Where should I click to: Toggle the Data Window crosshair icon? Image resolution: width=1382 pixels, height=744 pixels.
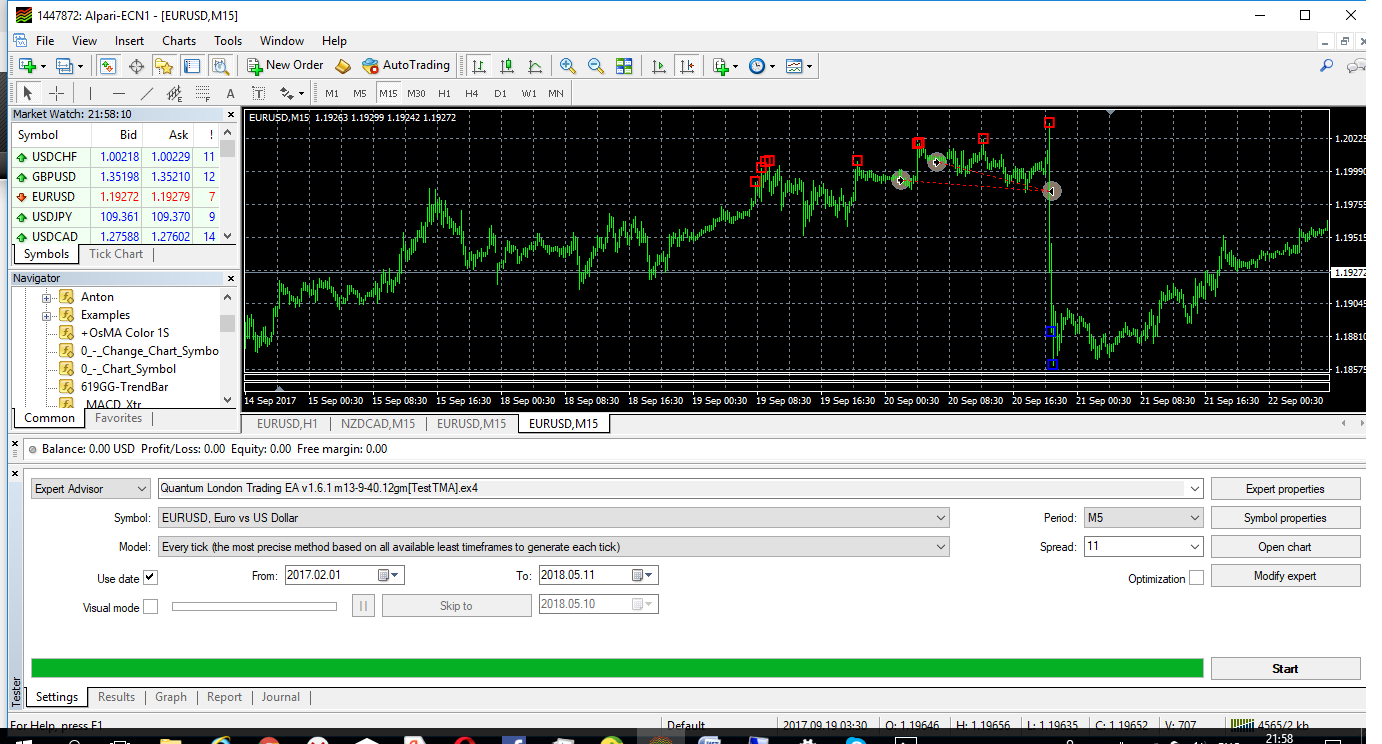coord(136,66)
